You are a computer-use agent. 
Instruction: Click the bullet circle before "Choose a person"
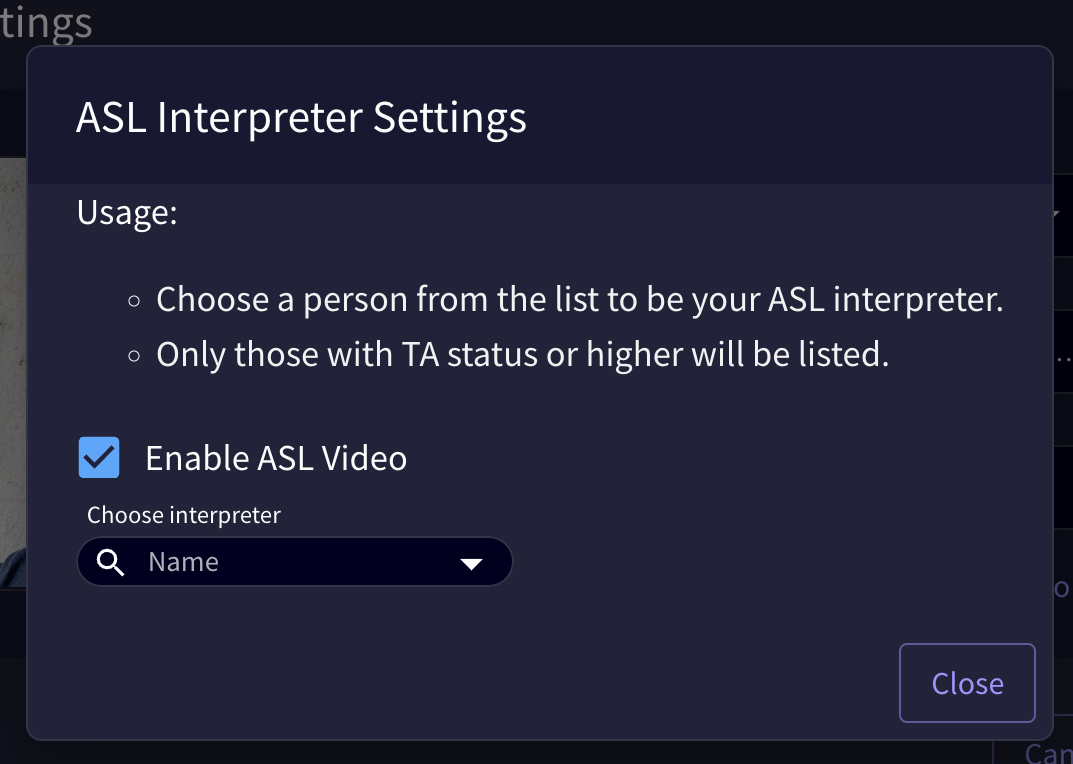click(134, 301)
